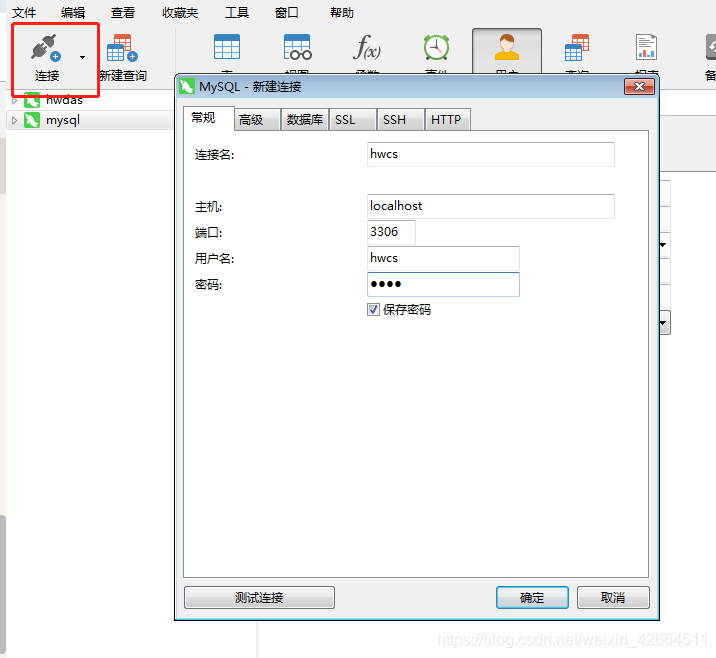Click the New Query (新建查询) toolbar icon
The height and width of the screenshot is (658, 716).
click(x=122, y=48)
